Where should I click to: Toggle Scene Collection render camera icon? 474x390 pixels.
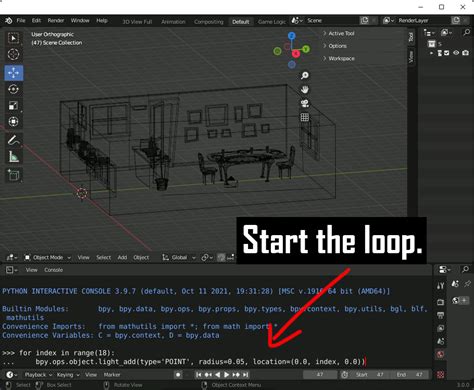pos(466,53)
